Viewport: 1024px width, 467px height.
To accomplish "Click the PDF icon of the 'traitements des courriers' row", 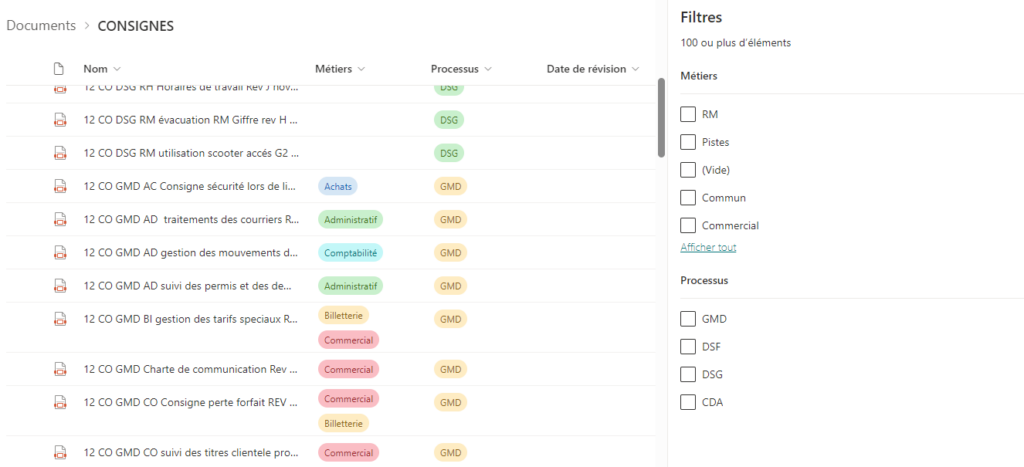I will (60, 219).
